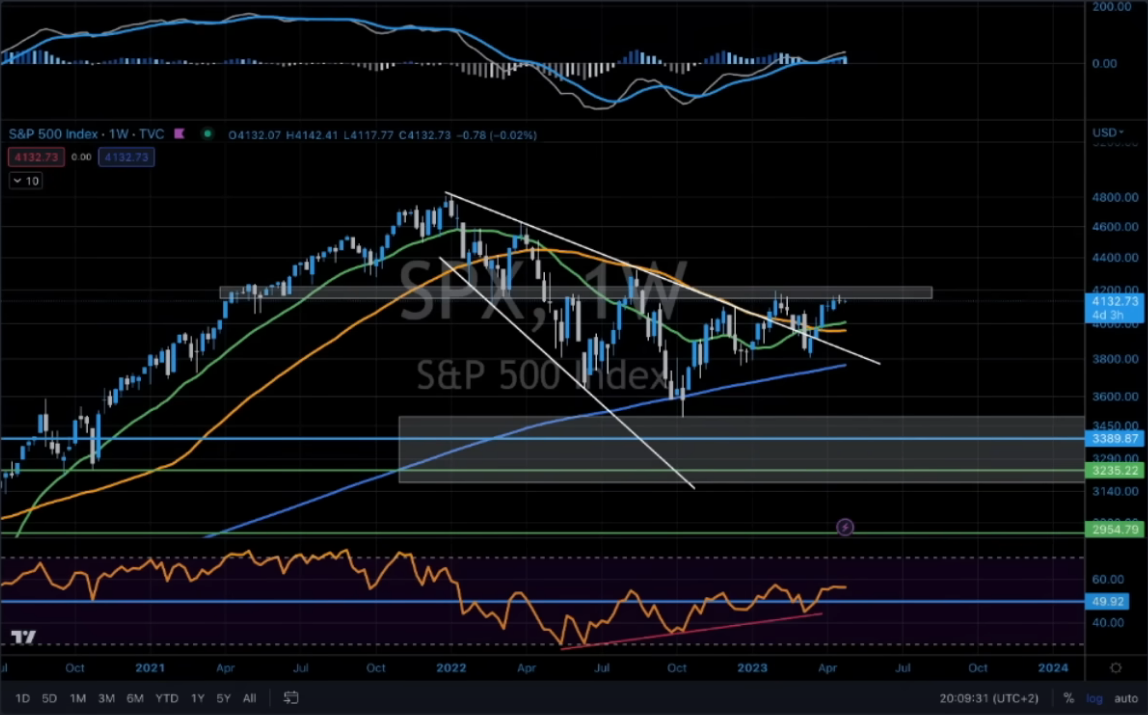Click the red 4132.73 sell price button
This screenshot has width=1148, height=715.
[37, 157]
